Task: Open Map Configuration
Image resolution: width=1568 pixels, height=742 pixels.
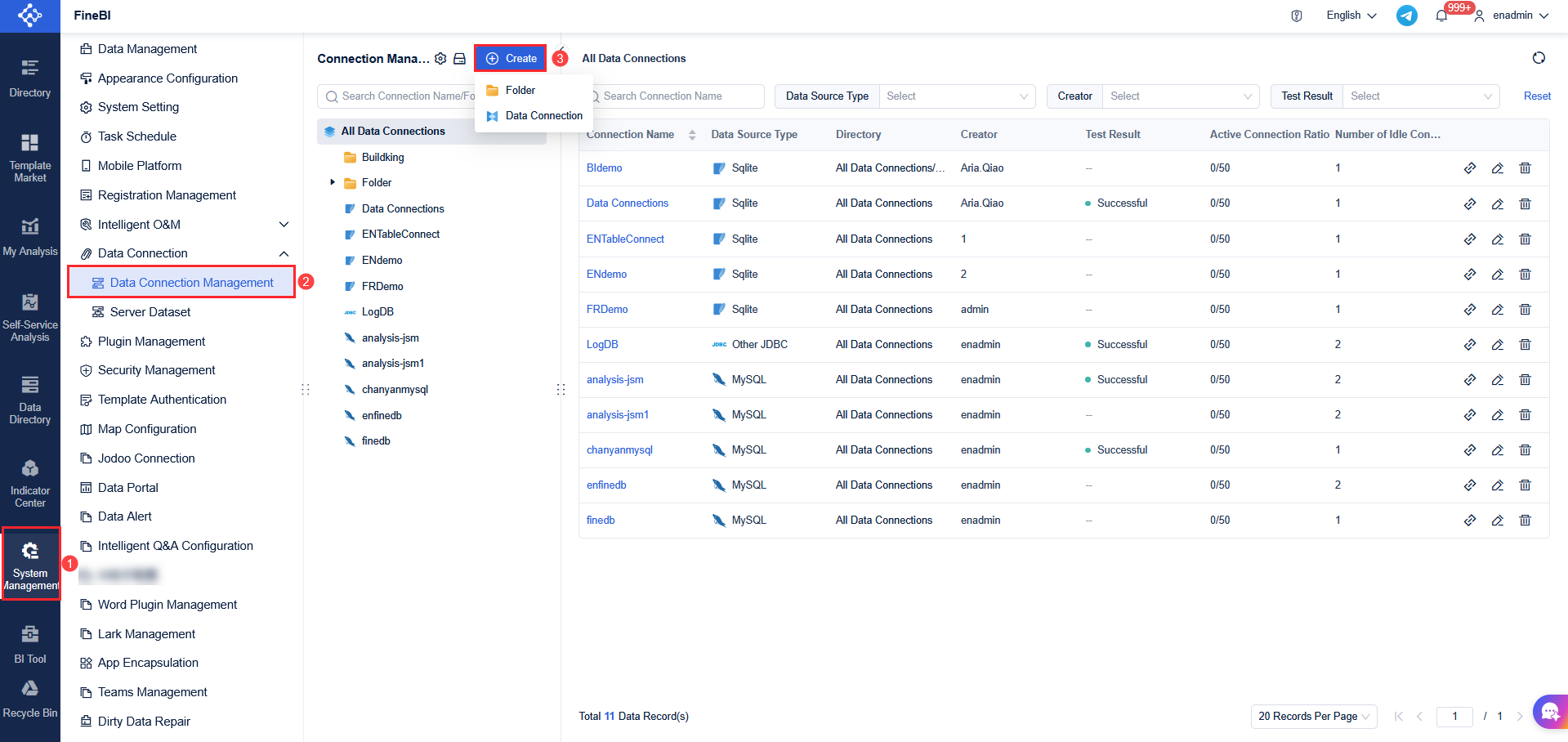Action: click(147, 429)
